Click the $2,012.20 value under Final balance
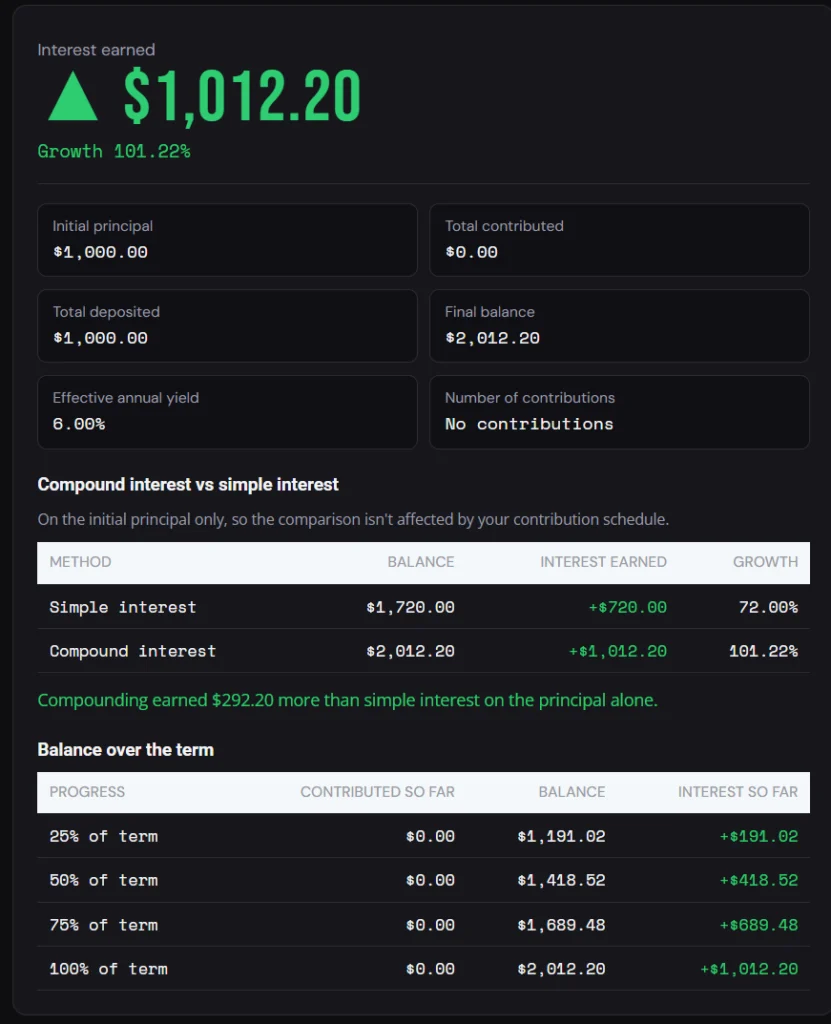 (x=492, y=338)
